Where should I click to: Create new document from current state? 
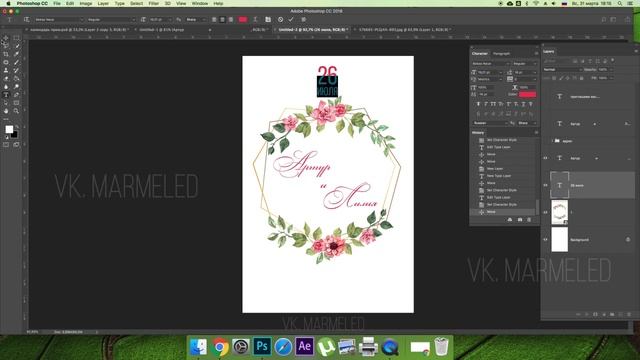510,220
